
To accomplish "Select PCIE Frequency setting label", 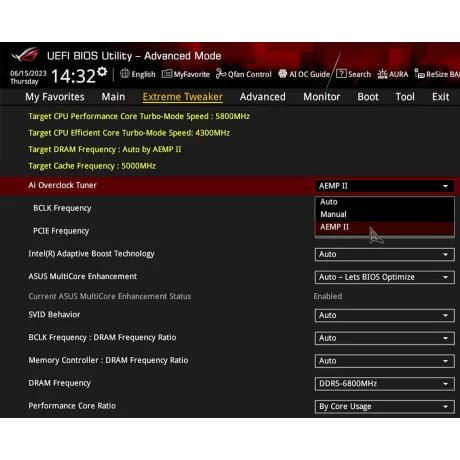I will [61, 231].
